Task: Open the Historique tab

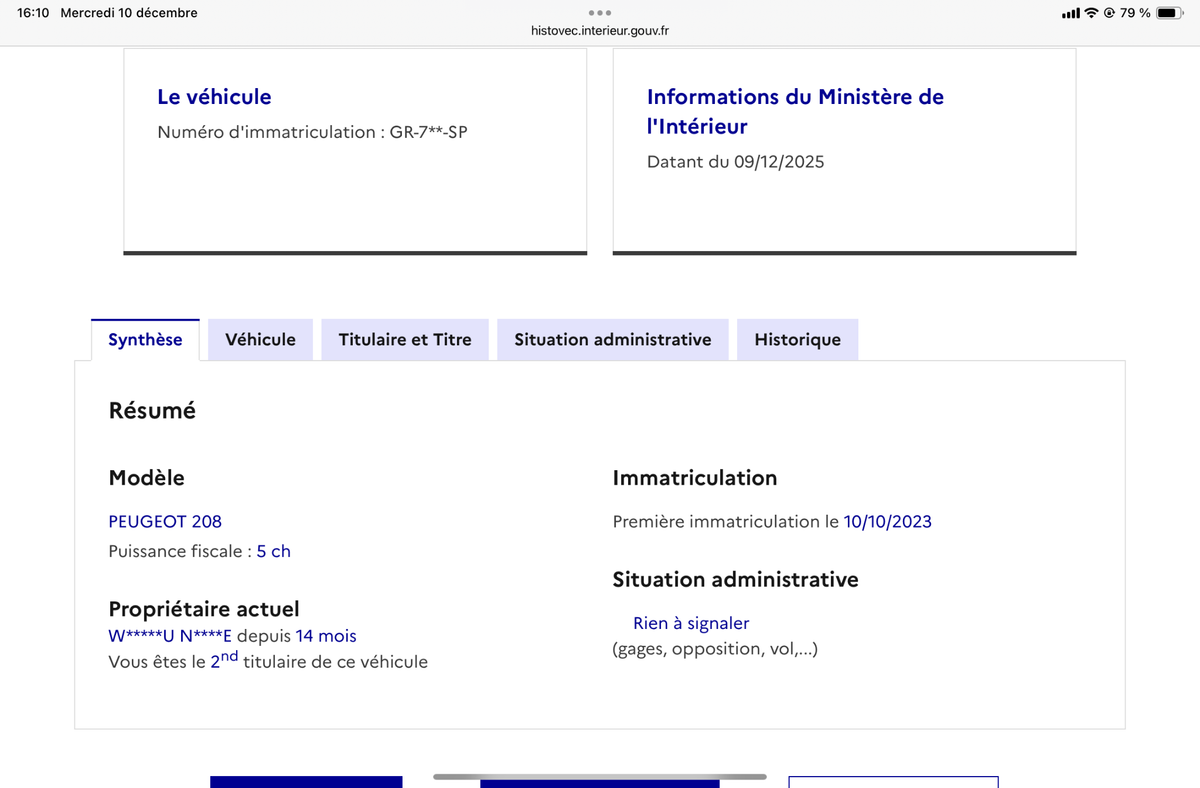Action: (x=797, y=340)
